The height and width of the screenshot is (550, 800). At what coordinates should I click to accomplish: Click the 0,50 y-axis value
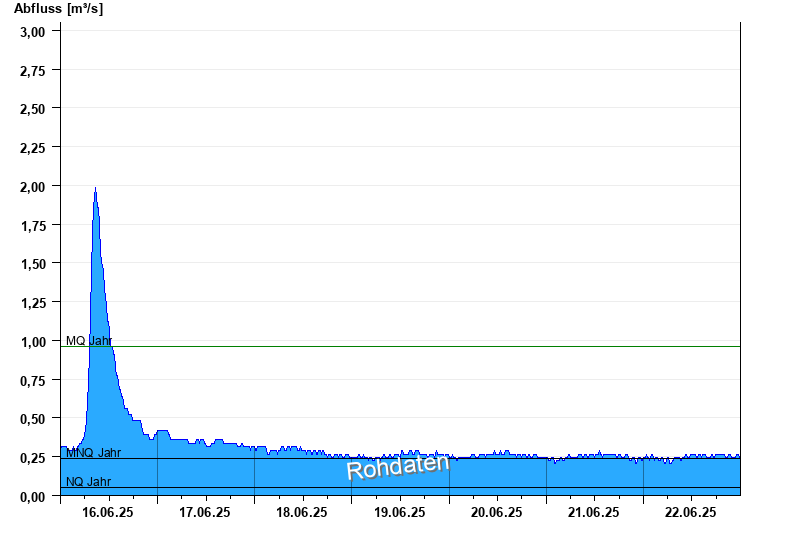point(33,419)
